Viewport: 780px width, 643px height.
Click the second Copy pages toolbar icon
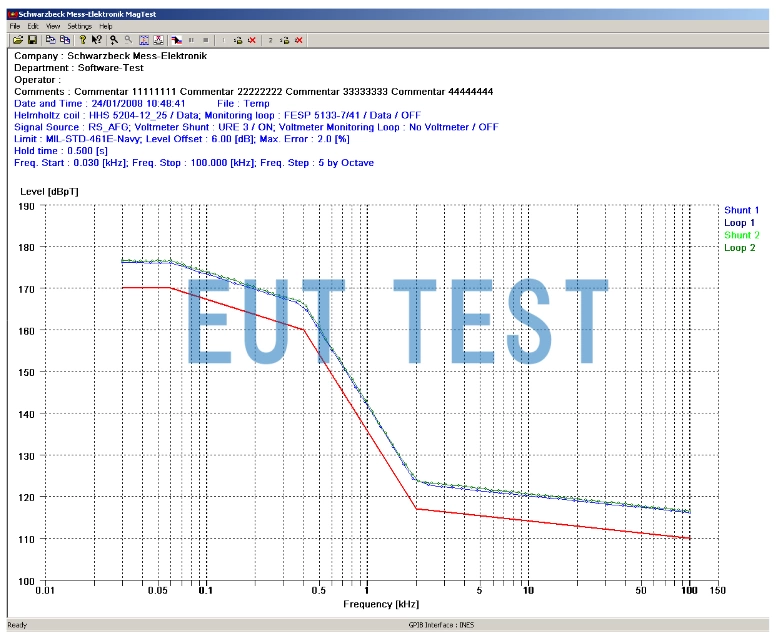point(65,40)
